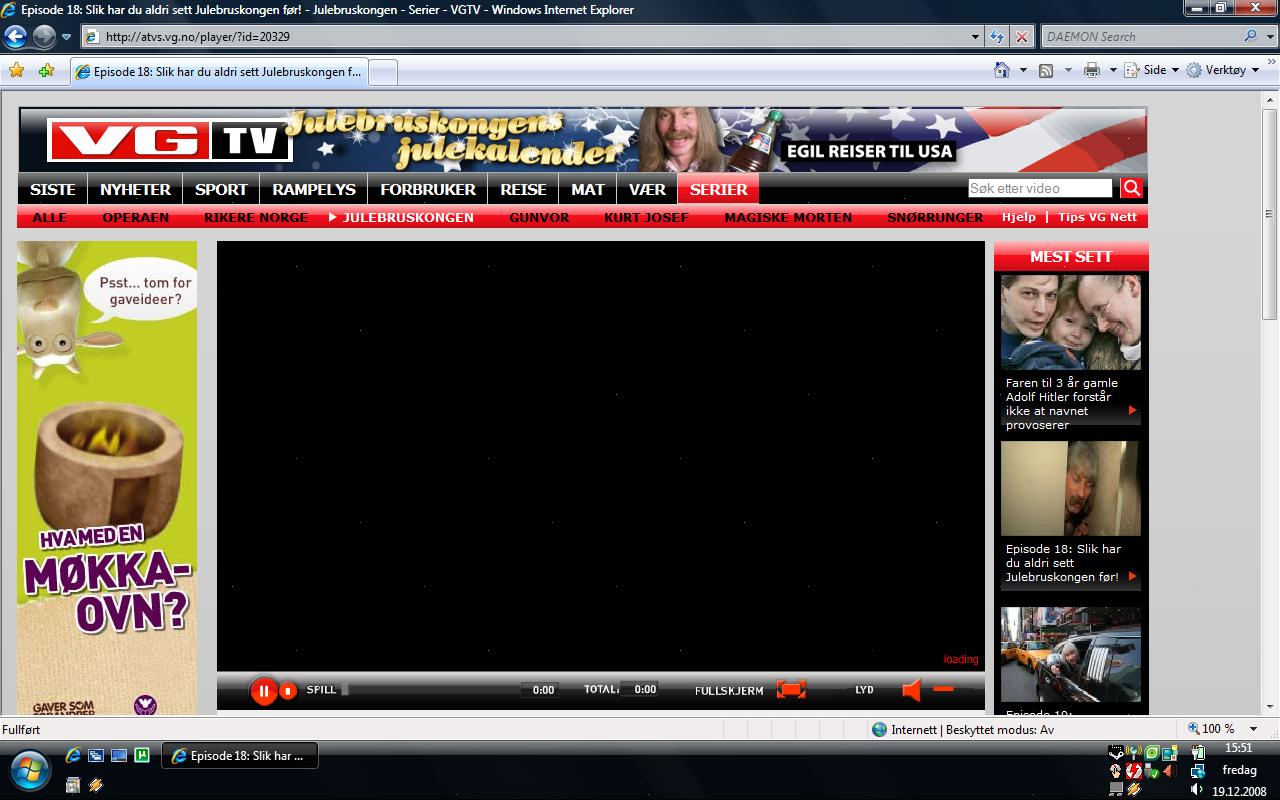Image resolution: width=1280 pixels, height=800 pixels.
Task: Select the SERIER section tab
Action: tap(718, 189)
